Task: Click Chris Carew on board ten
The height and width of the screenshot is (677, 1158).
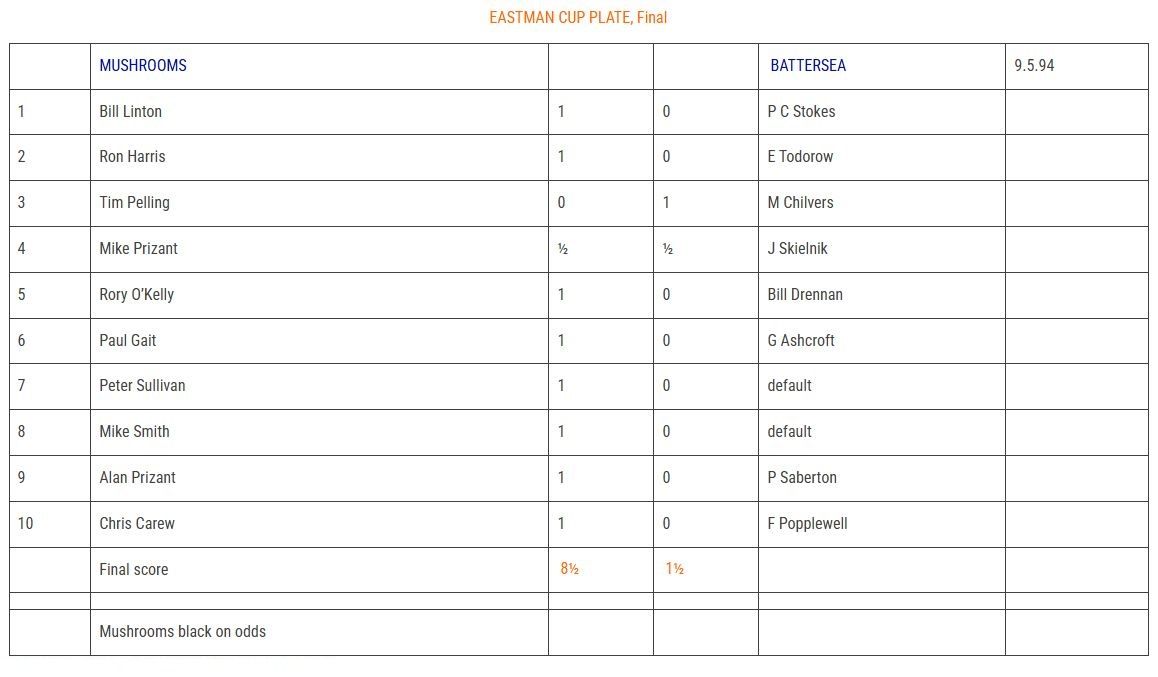Action: pos(137,523)
